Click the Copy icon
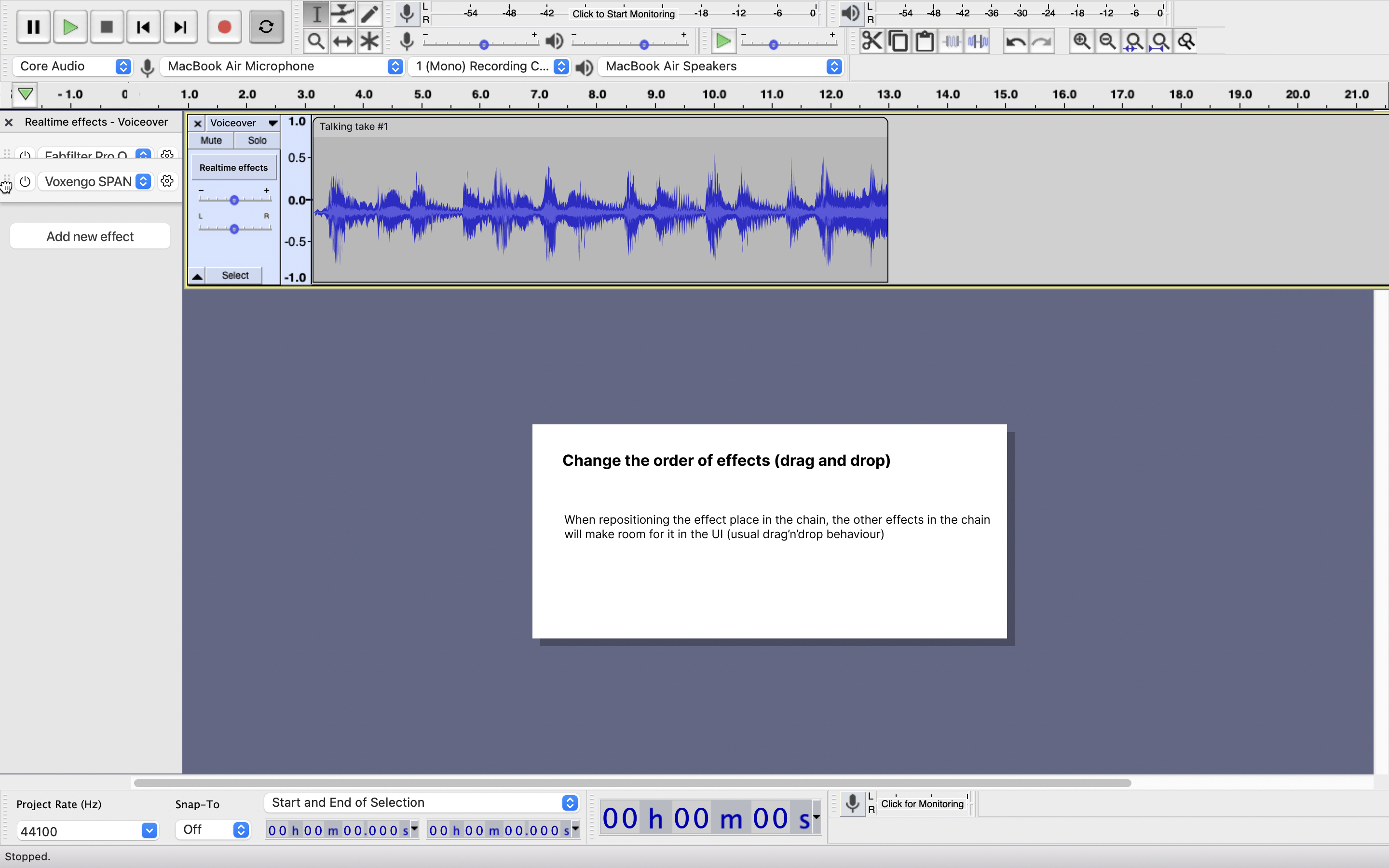This screenshot has width=1389, height=868. click(898, 41)
